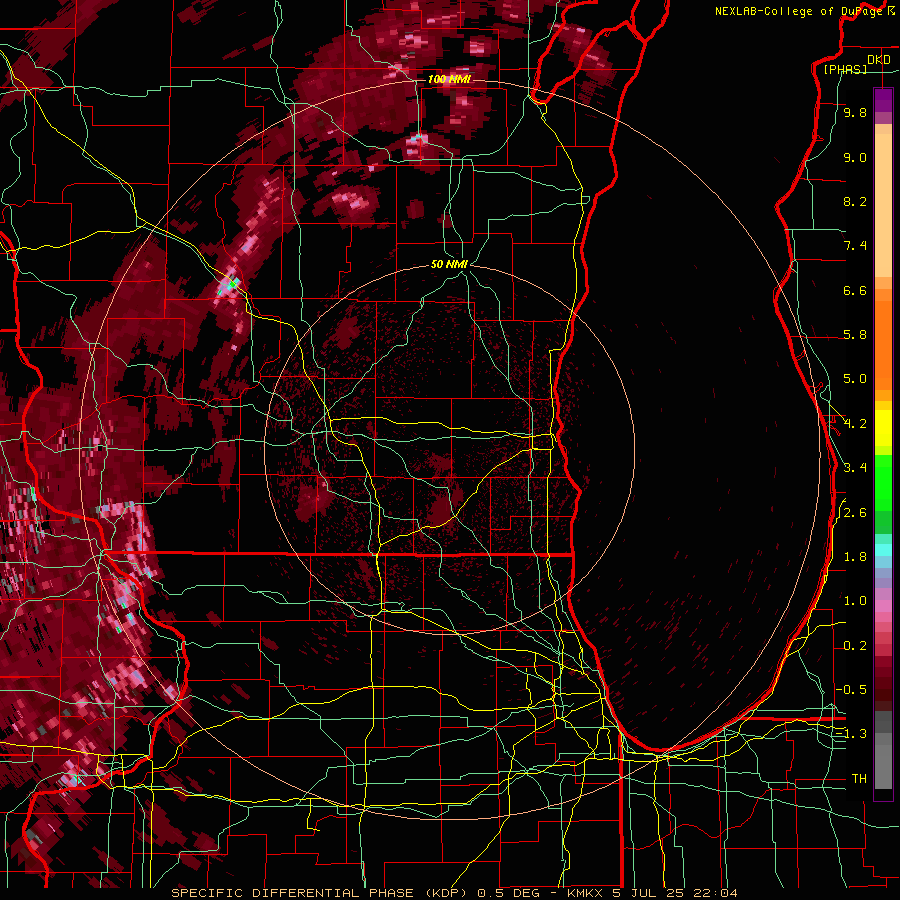
Task: Pick the bright green segment of the color bar
Action: (883, 485)
